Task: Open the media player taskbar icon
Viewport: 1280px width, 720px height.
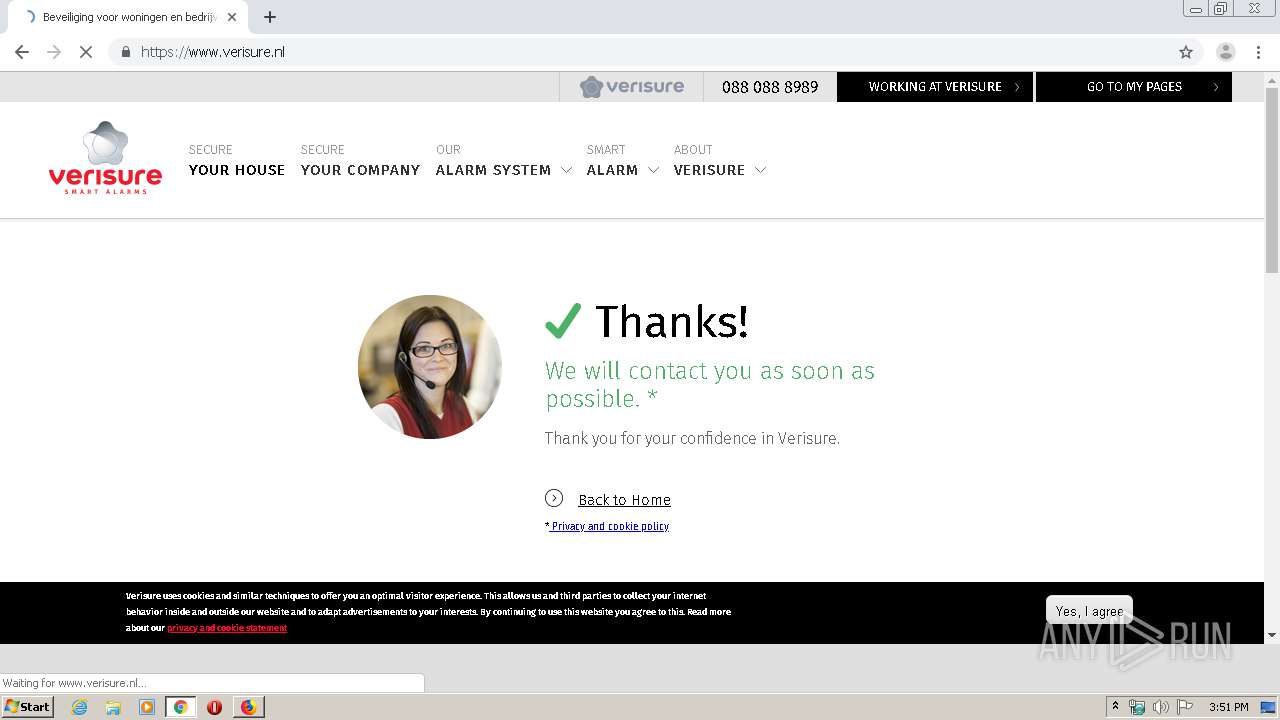Action: [x=147, y=707]
